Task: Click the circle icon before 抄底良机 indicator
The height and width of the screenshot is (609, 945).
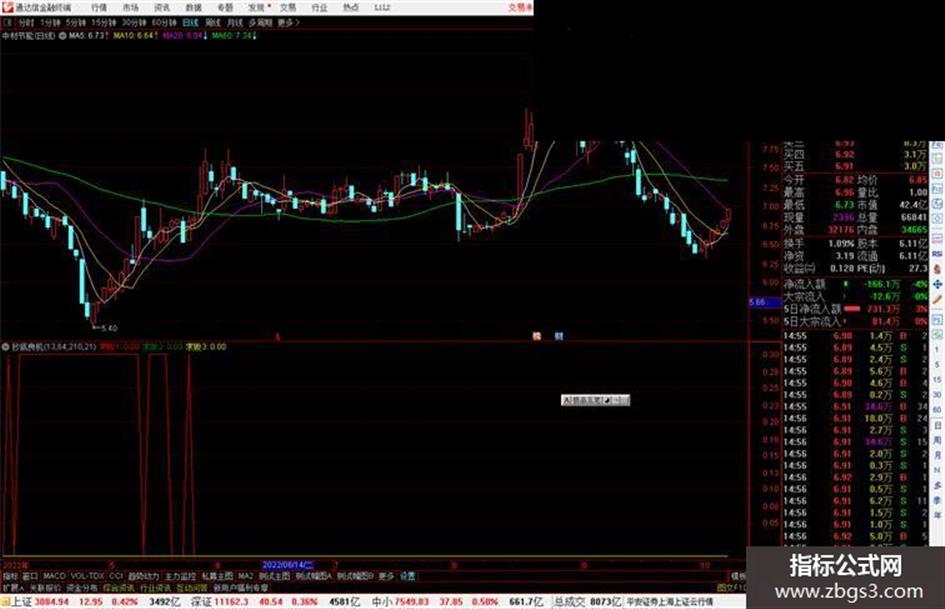Action: coord(5,347)
